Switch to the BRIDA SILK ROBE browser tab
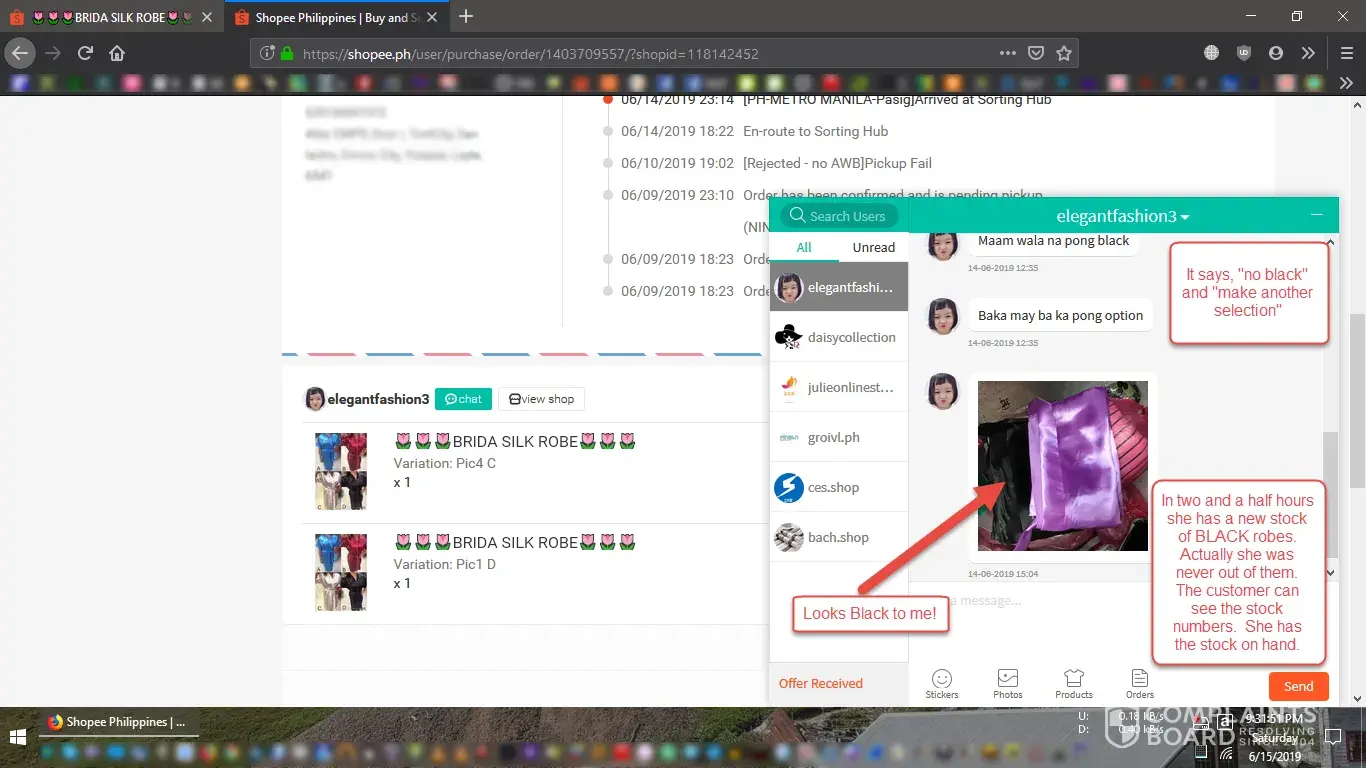Image resolution: width=1366 pixels, height=768 pixels. [110, 17]
